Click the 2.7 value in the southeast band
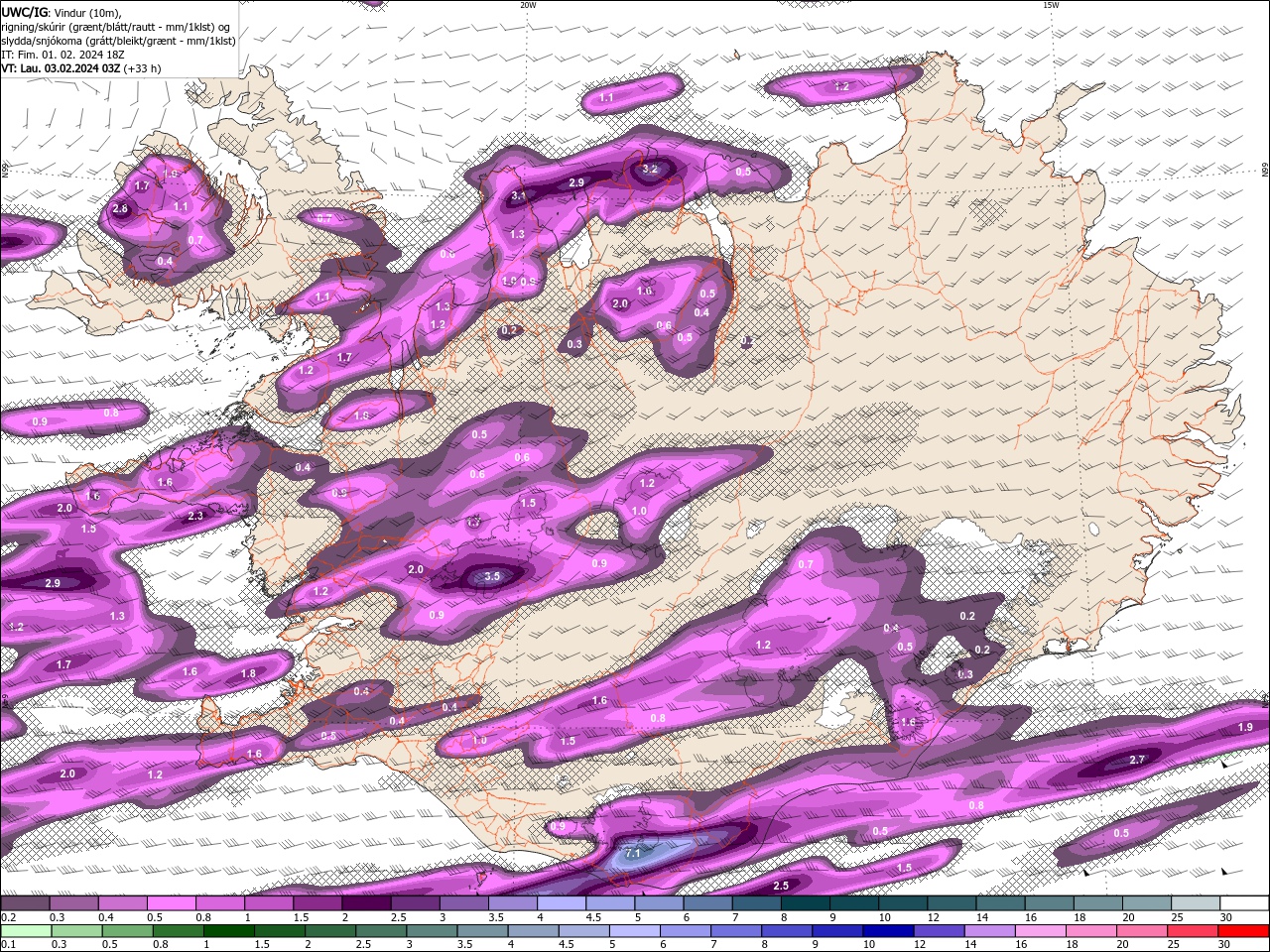Screen dimensions: 1270x952 click(1138, 760)
